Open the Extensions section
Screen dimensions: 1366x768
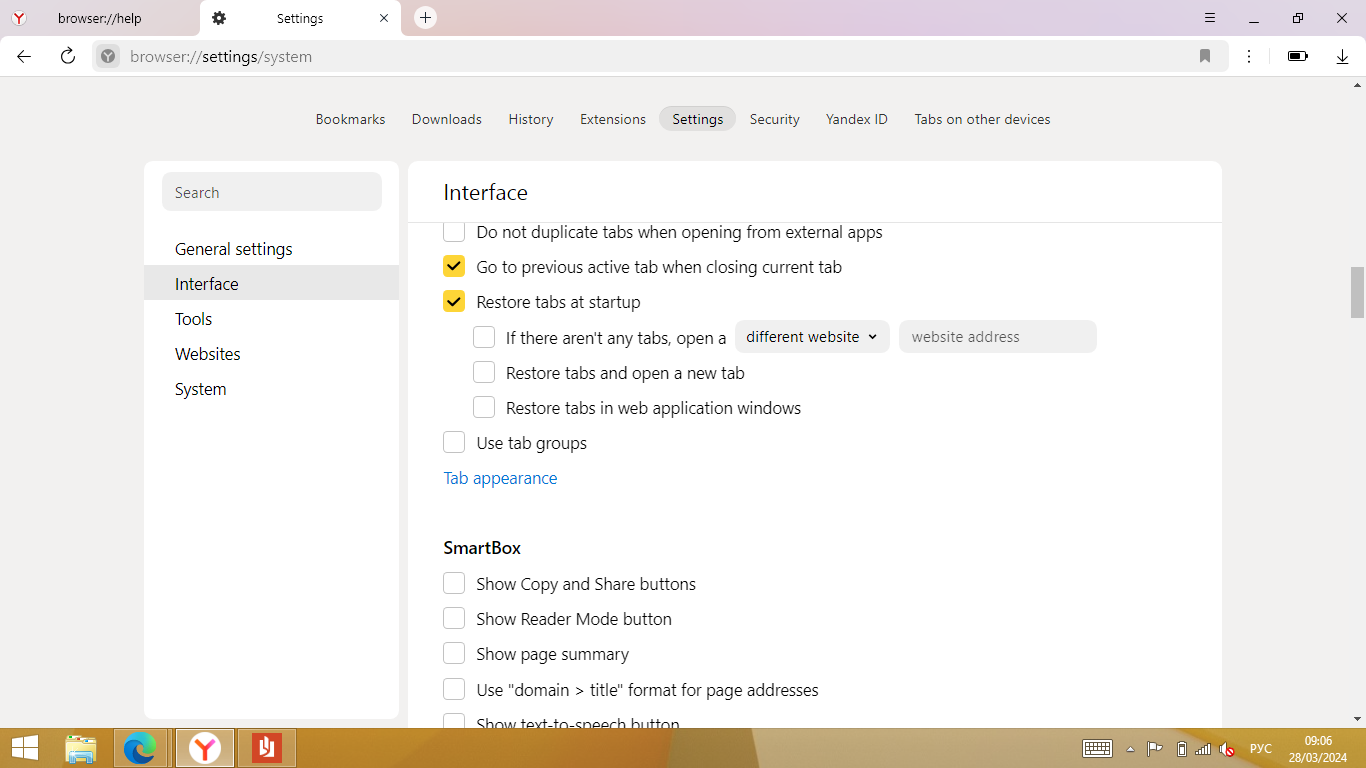click(613, 119)
